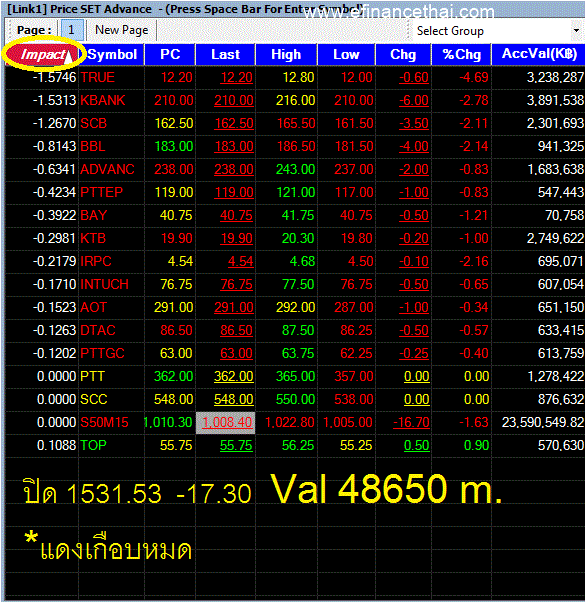This screenshot has height=602, width=585.
Task: Sort by the High column header
Action: [286, 55]
